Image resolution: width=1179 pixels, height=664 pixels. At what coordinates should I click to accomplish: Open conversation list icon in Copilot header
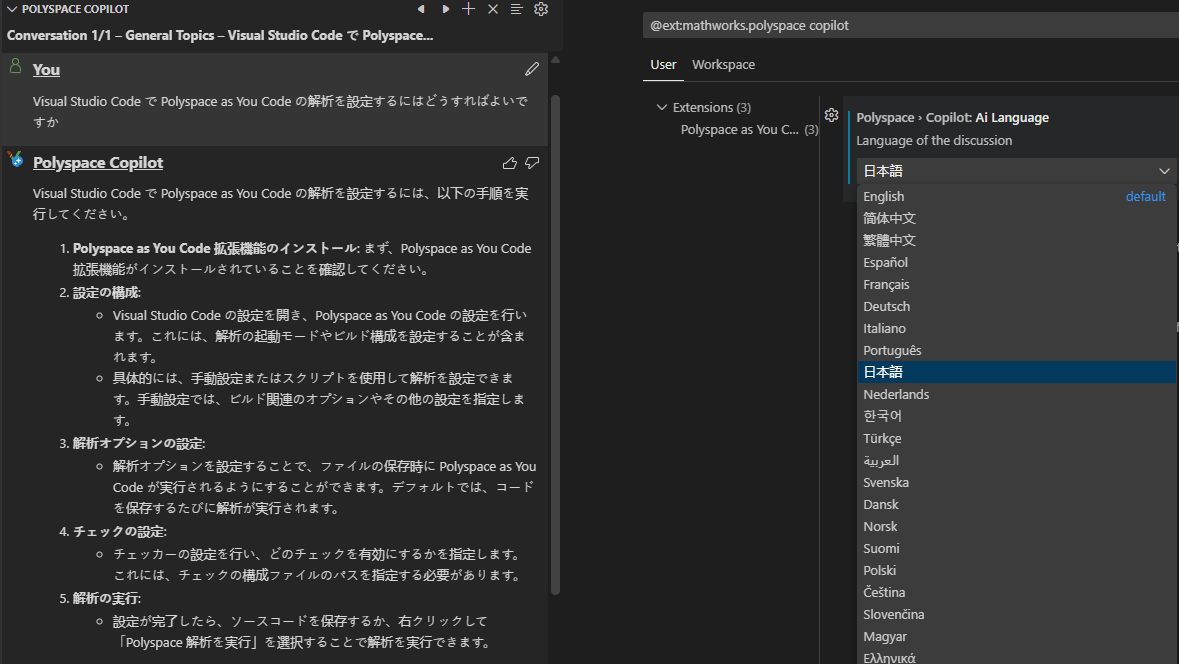(517, 9)
